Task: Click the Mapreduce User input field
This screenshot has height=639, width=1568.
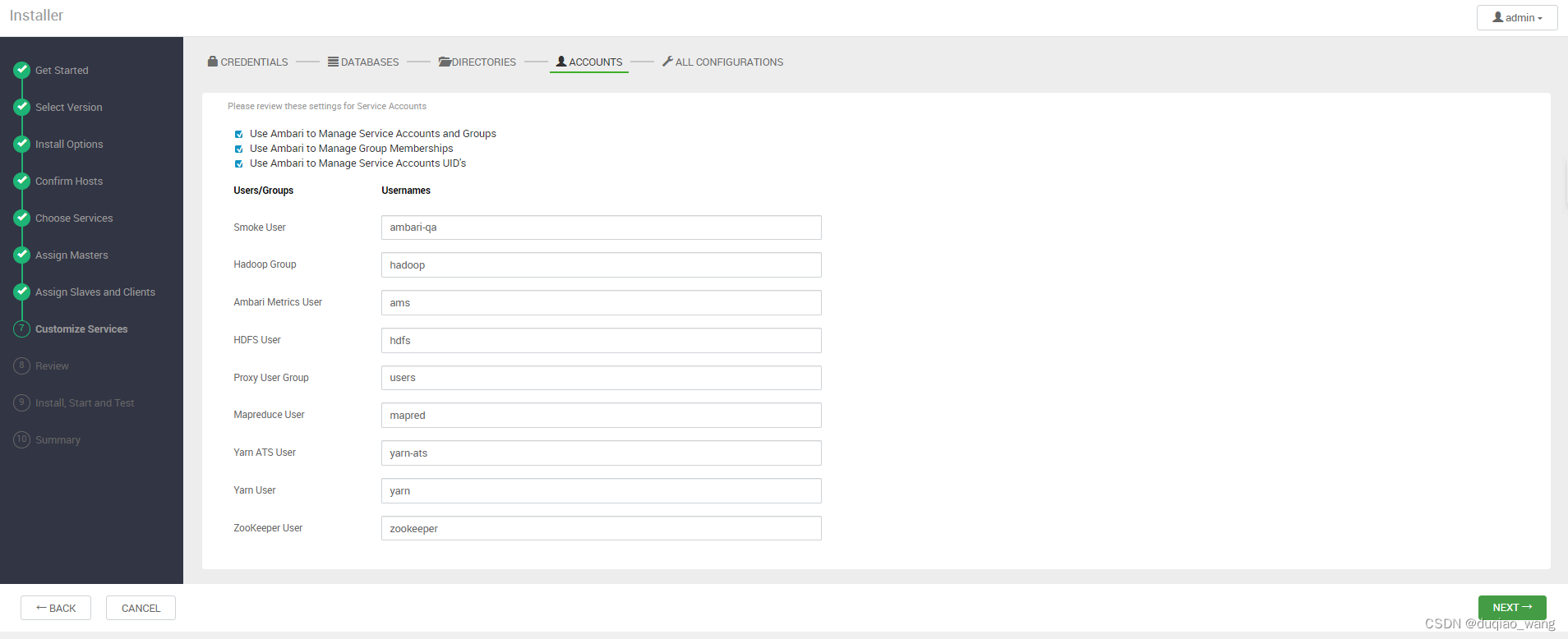Action: [602, 416]
